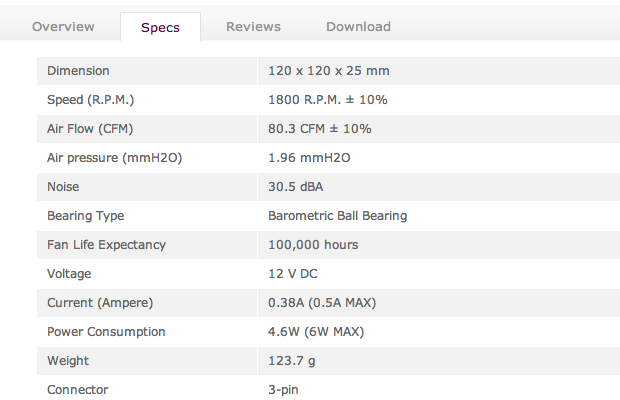Screen dimensions: 620x400
Task: Click the 3-pin connector value
Action: click(285, 390)
